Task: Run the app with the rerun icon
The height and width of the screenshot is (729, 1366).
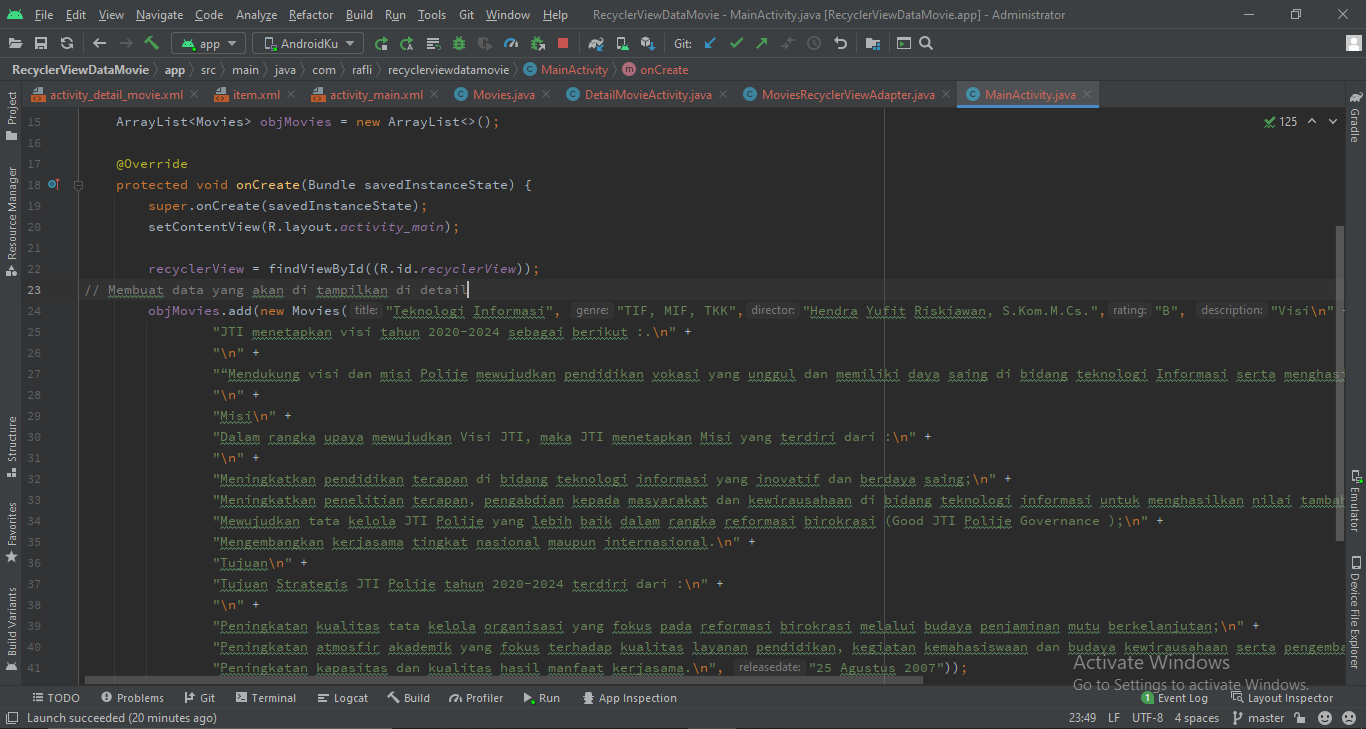Action: pyautogui.click(x=381, y=43)
